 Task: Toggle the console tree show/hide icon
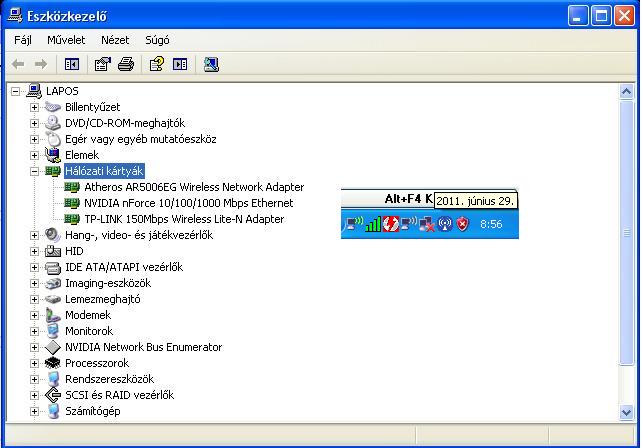72,64
